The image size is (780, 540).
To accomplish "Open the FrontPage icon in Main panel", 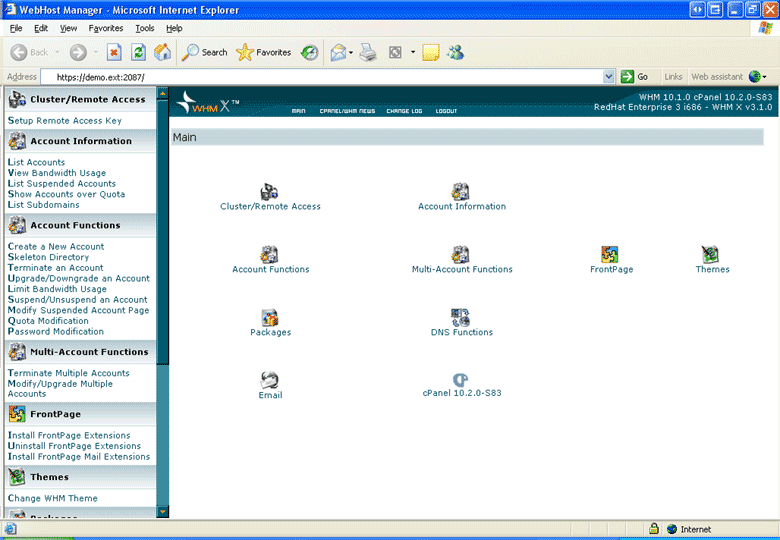I will [x=610, y=255].
